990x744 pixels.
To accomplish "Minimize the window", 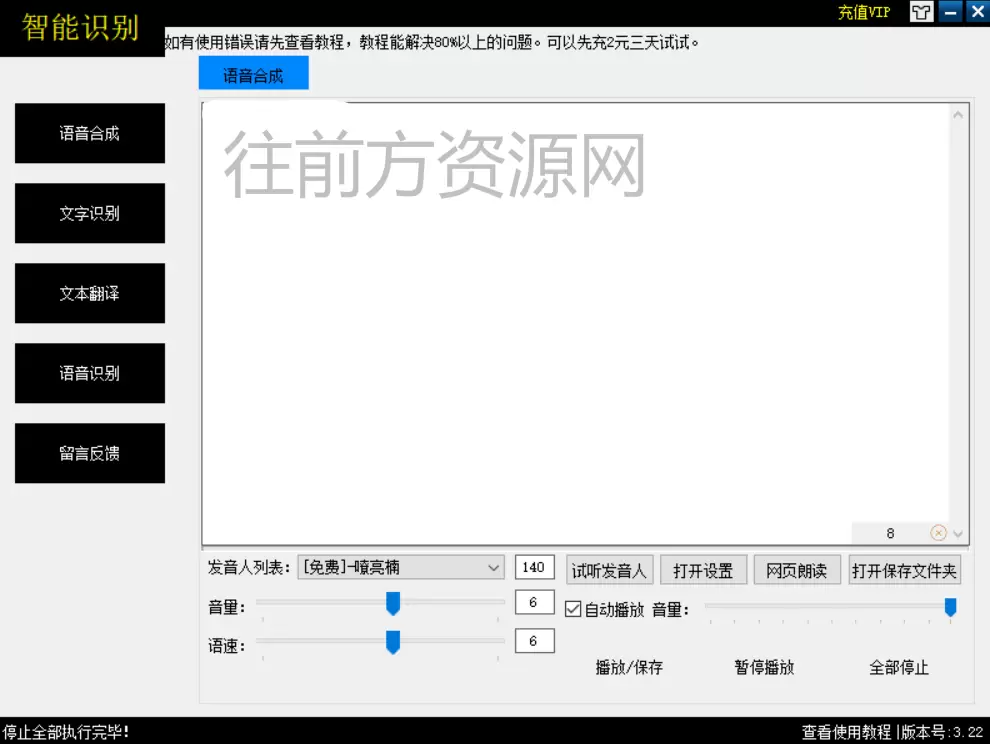I will pyautogui.click(x=950, y=12).
